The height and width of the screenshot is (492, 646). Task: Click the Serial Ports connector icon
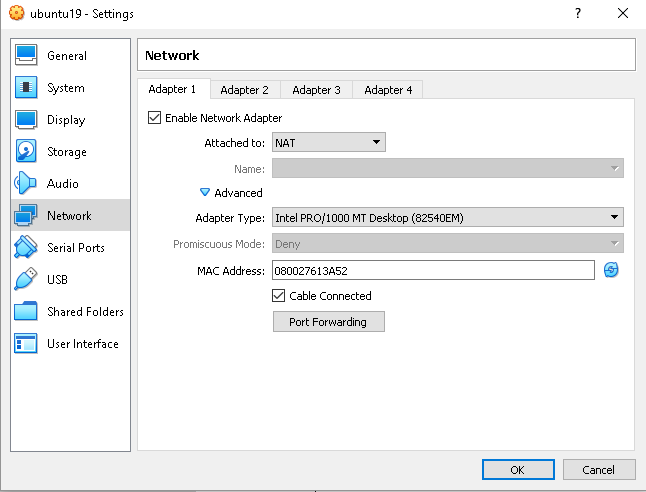click(26, 247)
